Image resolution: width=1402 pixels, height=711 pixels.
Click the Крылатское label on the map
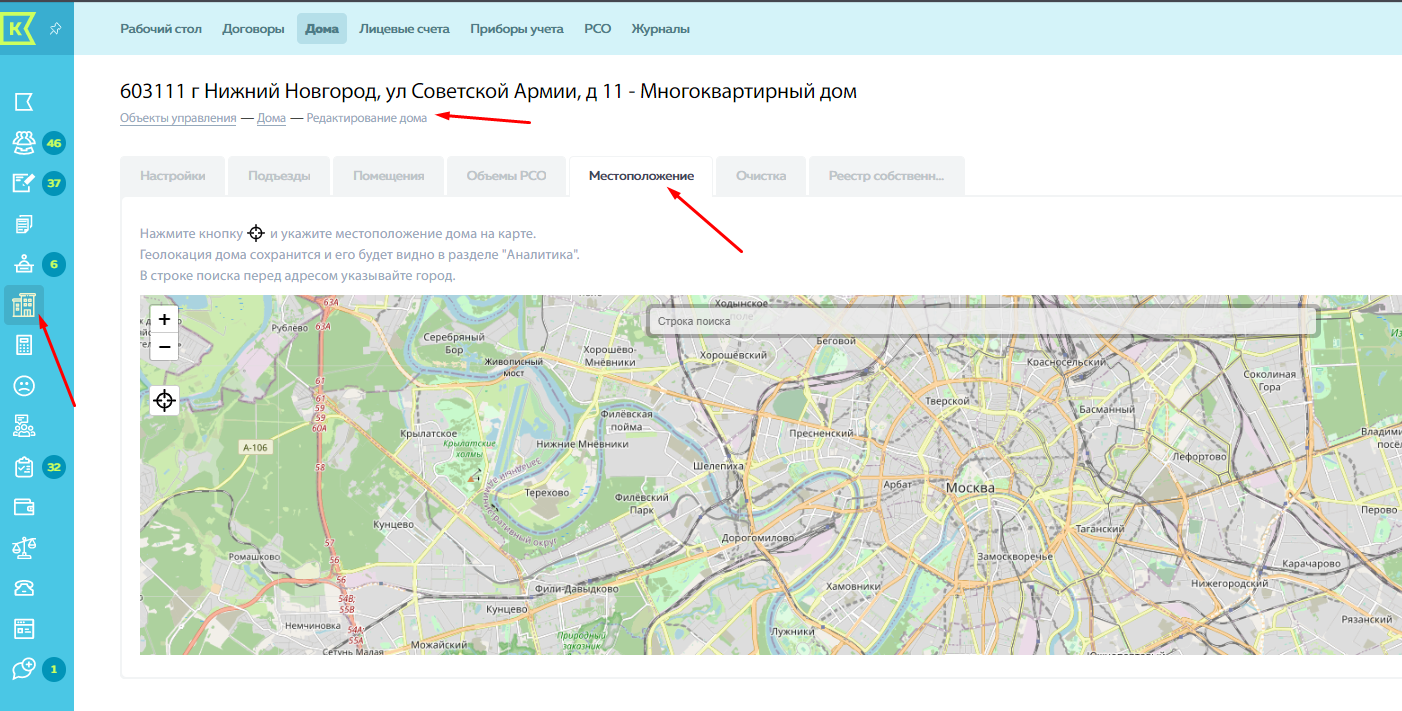pyautogui.click(x=427, y=433)
